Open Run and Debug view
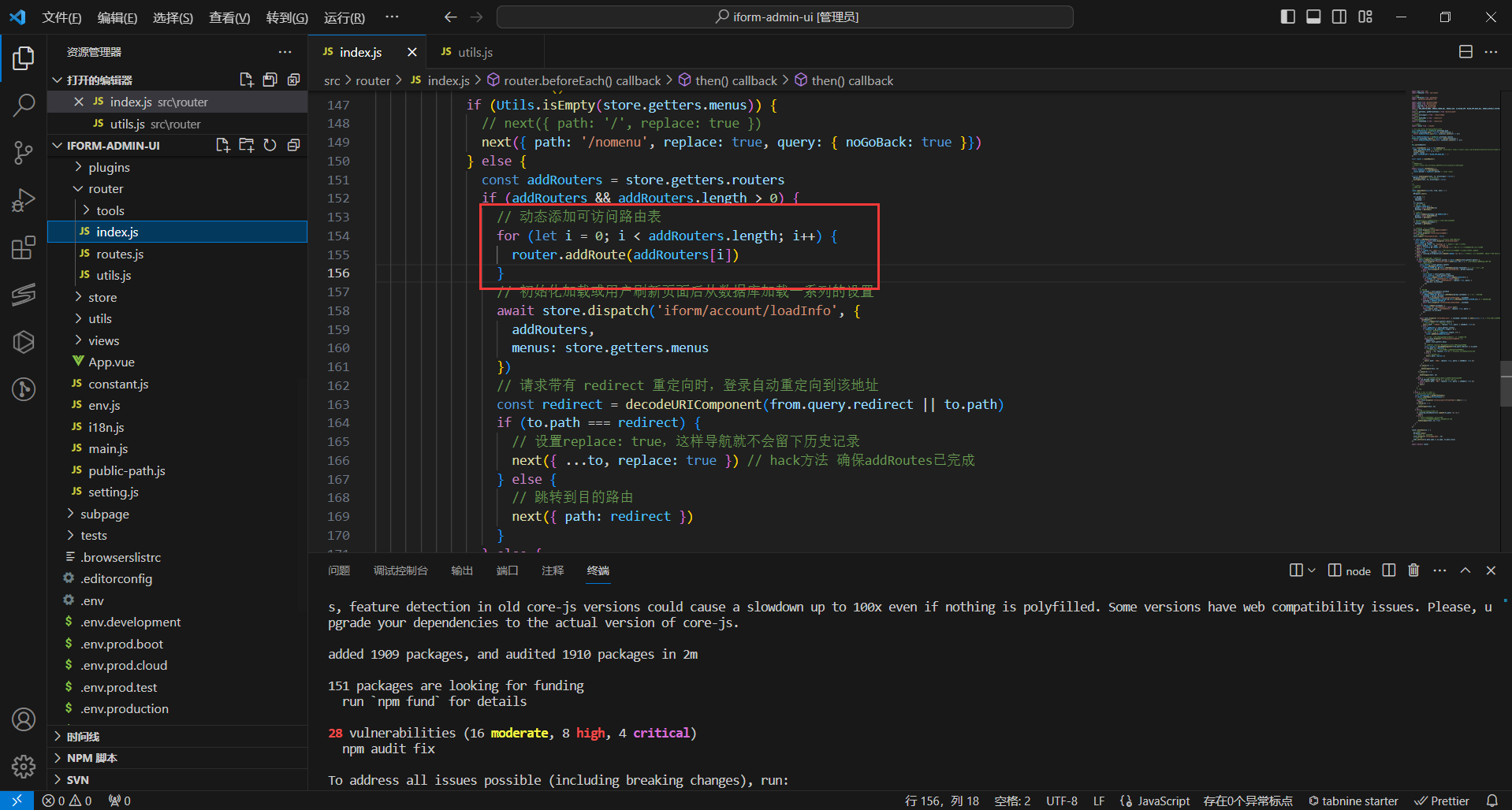 tap(24, 200)
